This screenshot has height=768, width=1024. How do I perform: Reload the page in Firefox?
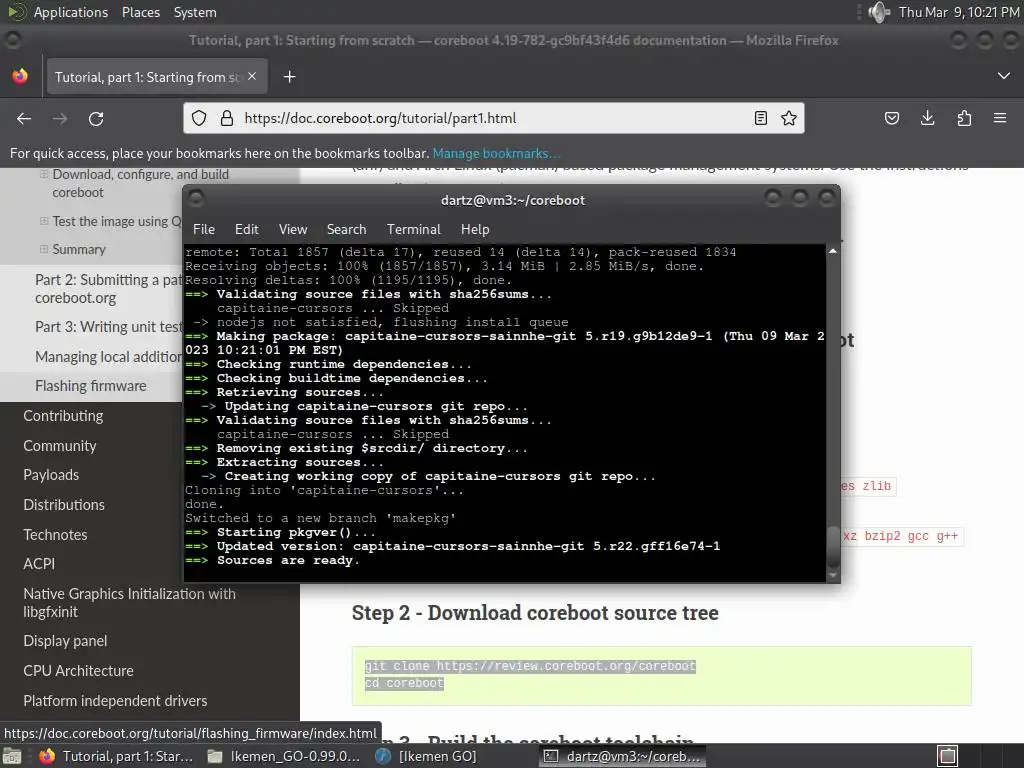point(96,118)
